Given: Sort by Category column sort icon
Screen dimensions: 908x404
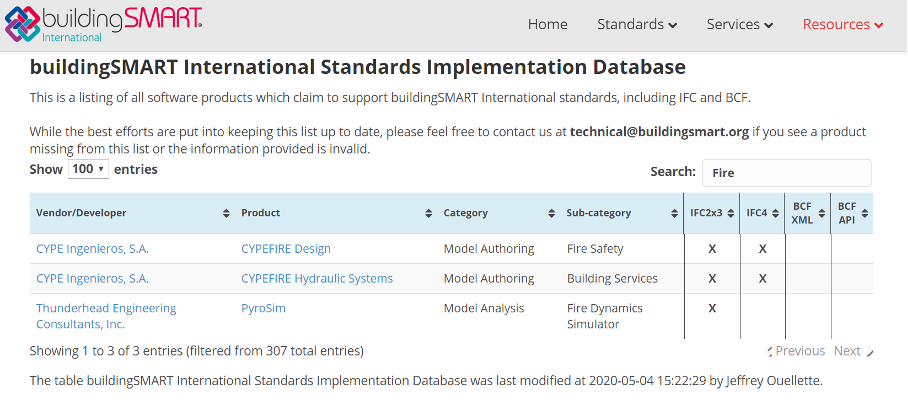Looking at the screenshot, I should point(551,213).
